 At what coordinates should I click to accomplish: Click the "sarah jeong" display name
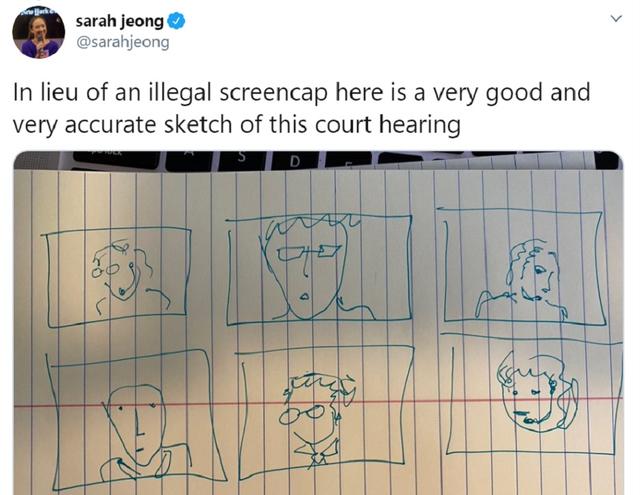click(x=120, y=21)
